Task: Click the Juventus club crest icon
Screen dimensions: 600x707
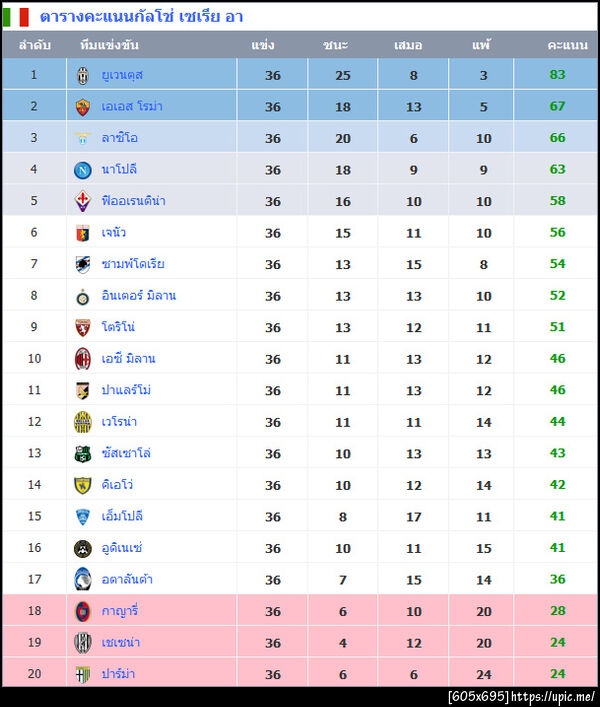Action: [83, 75]
